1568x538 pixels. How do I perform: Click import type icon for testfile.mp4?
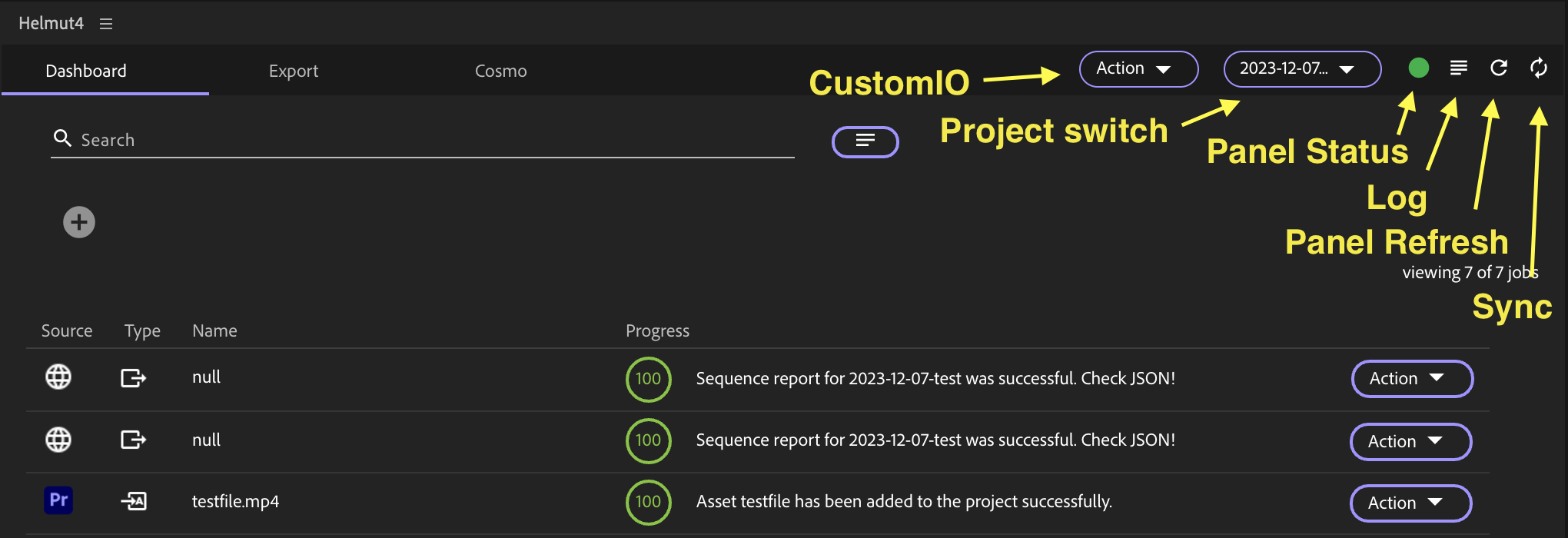point(134,502)
